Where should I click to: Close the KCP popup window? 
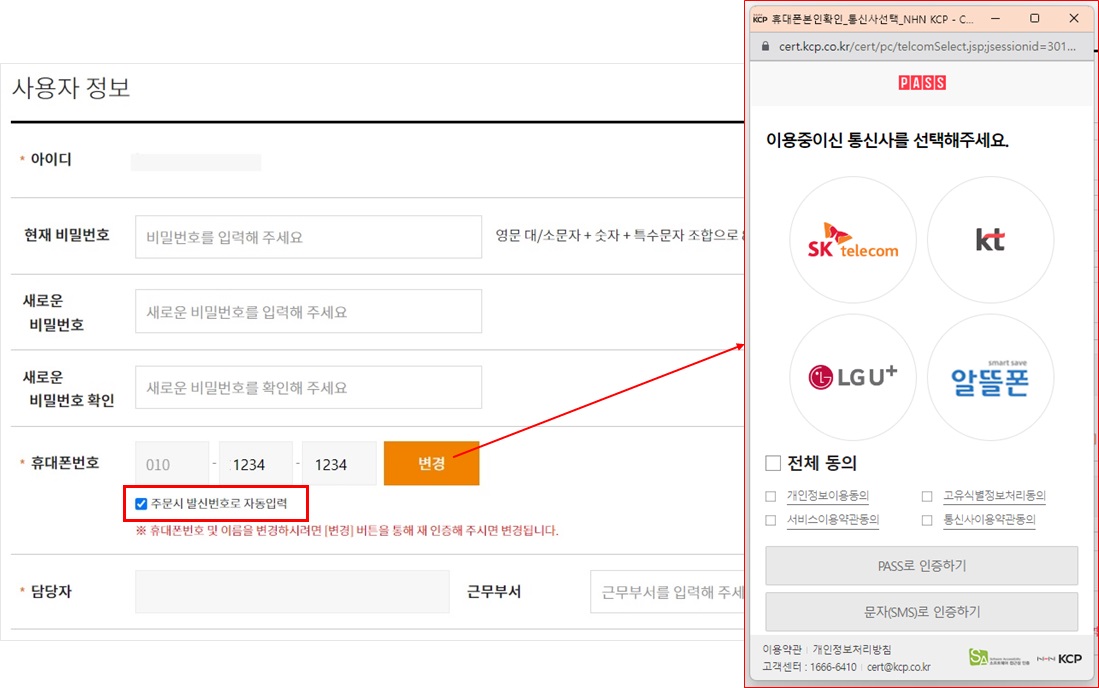click(1074, 18)
